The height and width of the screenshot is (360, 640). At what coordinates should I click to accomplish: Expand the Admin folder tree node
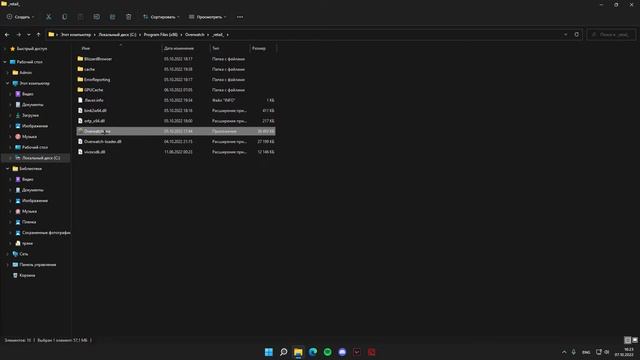(7, 73)
